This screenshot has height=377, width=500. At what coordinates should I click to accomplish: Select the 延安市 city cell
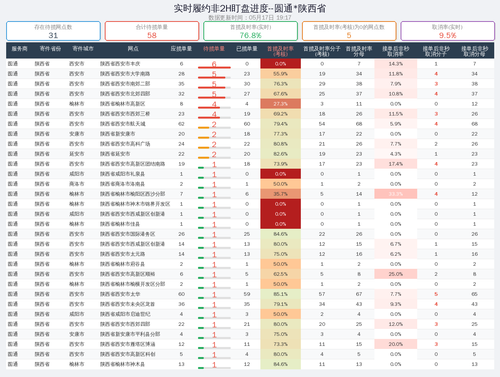[77, 154]
